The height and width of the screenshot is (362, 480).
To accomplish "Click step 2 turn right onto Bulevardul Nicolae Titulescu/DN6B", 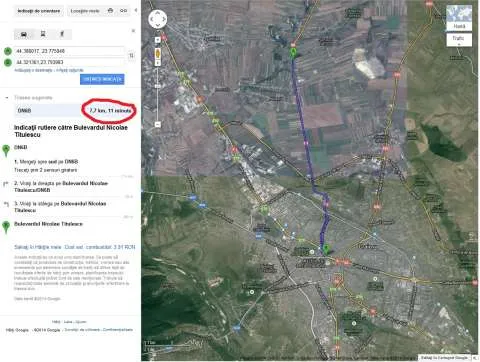I will click(x=61, y=187).
